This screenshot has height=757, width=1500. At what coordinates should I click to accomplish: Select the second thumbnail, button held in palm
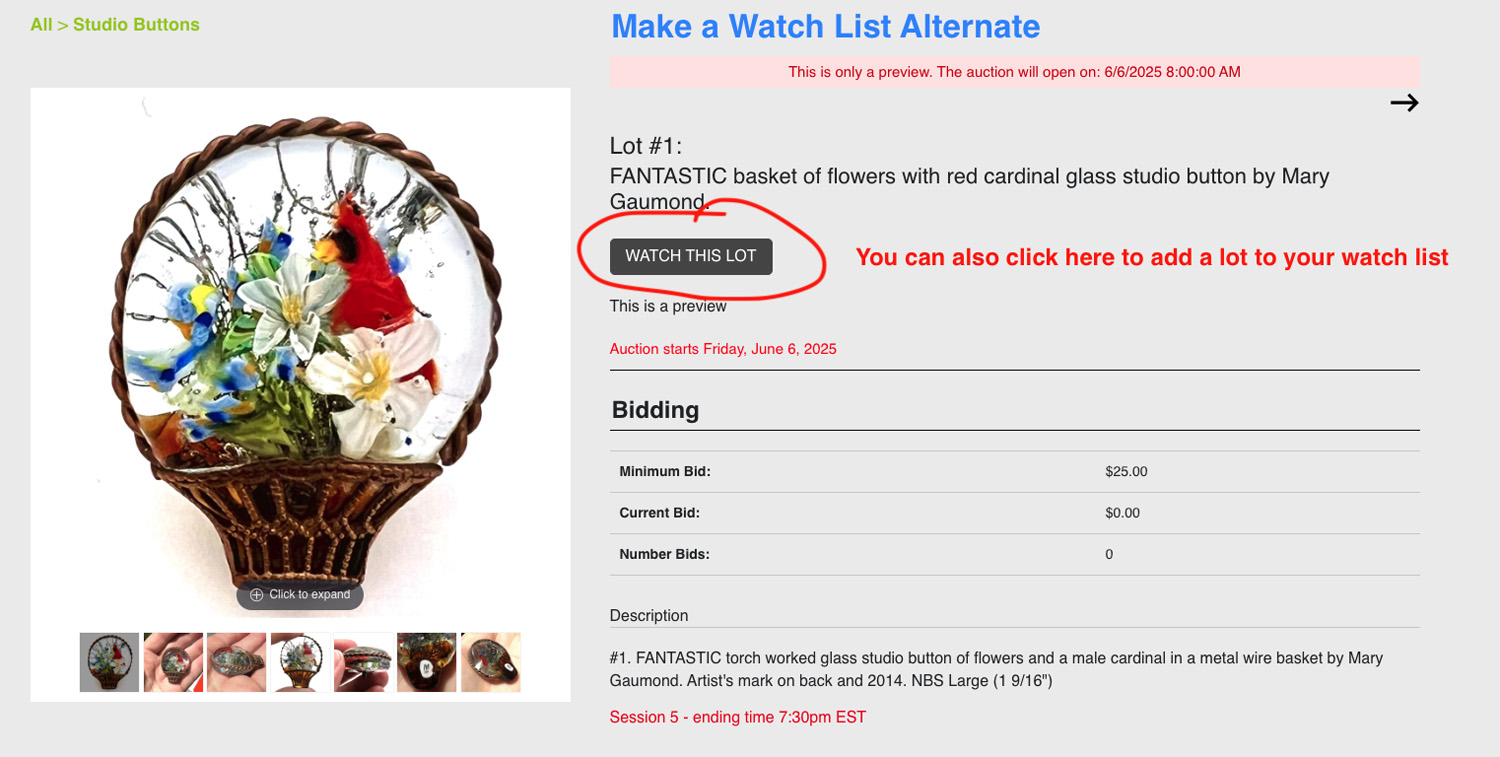point(173,662)
